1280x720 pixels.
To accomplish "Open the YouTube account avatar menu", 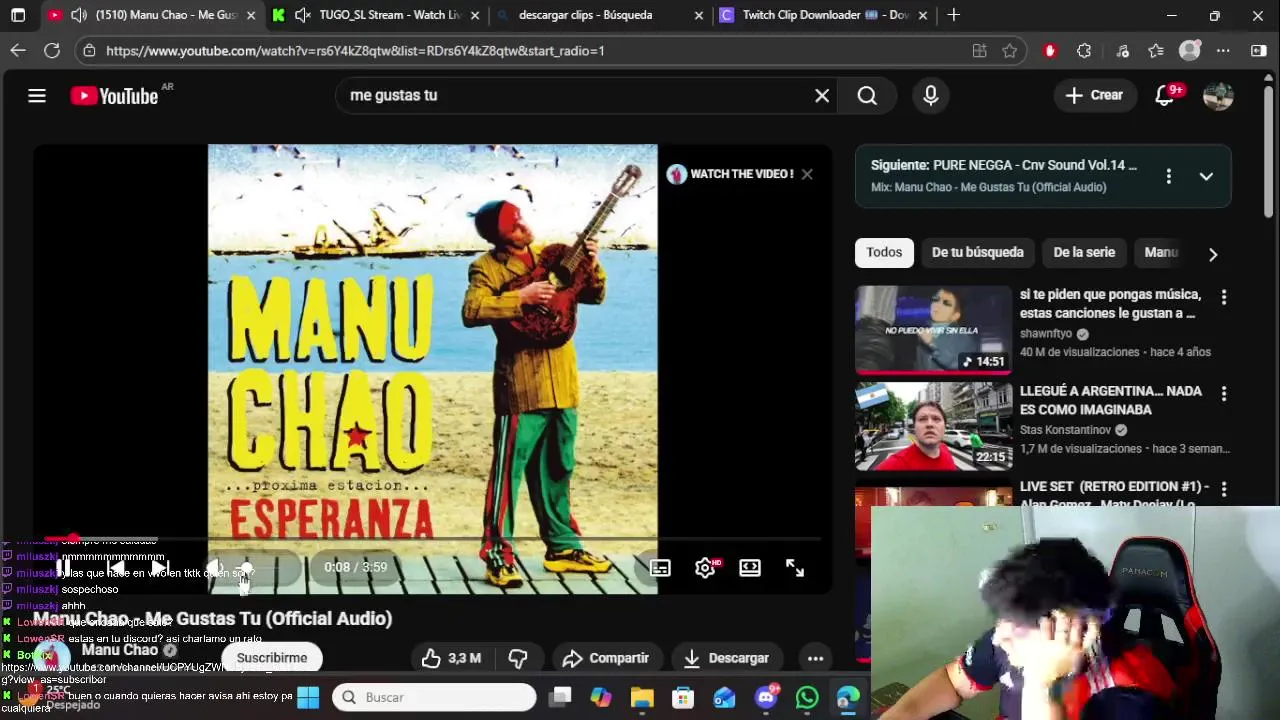I will coord(1218,96).
